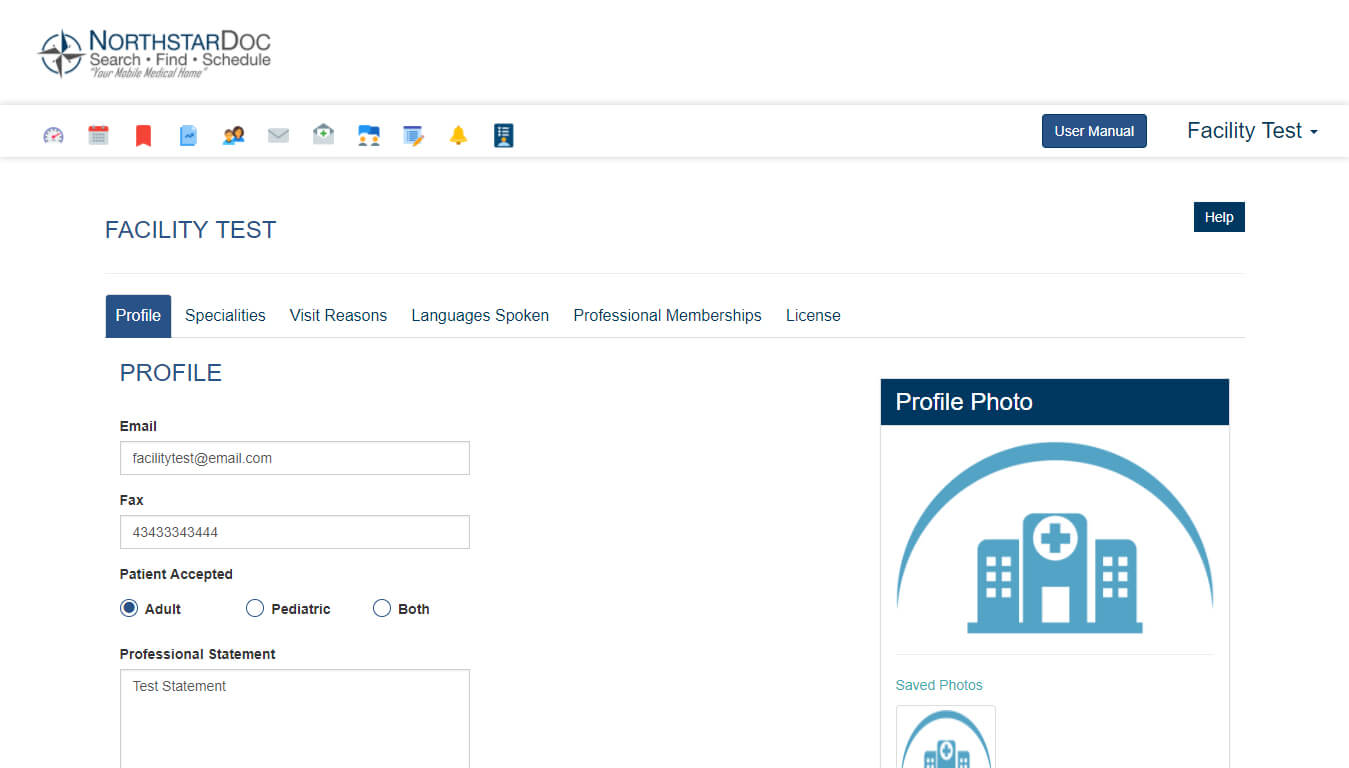Open the two people patients icon

[x=233, y=135]
